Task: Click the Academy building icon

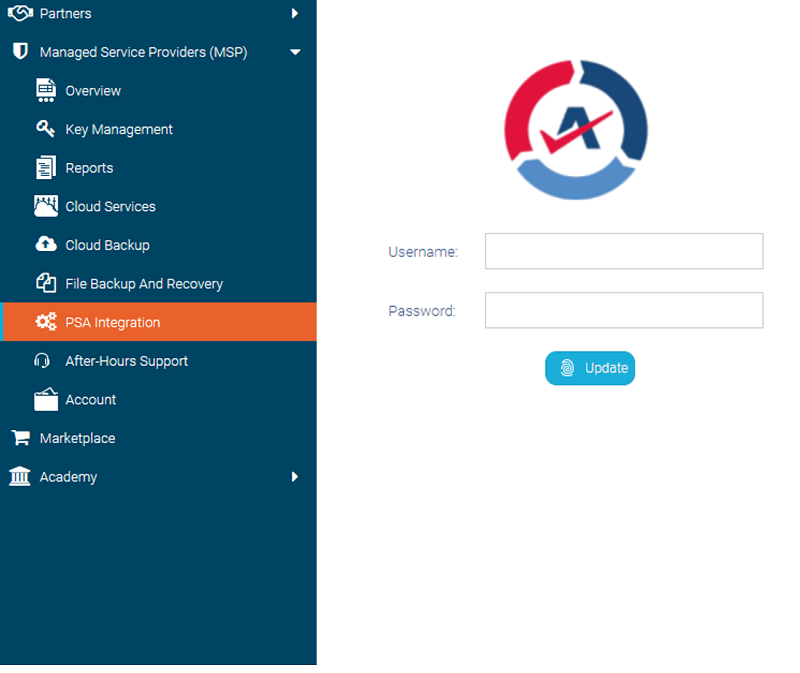Action: pyautogui.click(x=20, y=476)
